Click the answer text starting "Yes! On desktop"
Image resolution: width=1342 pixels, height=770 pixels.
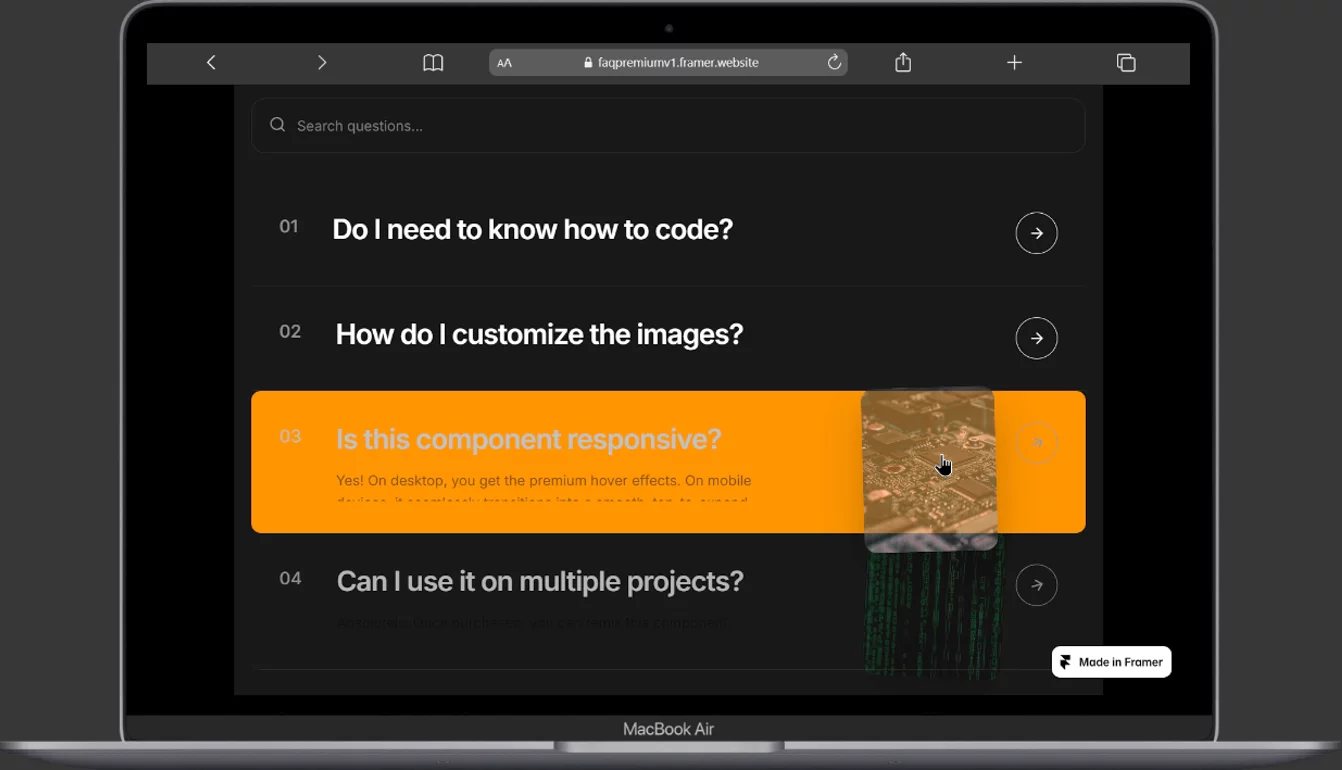(x=544, y=489)
